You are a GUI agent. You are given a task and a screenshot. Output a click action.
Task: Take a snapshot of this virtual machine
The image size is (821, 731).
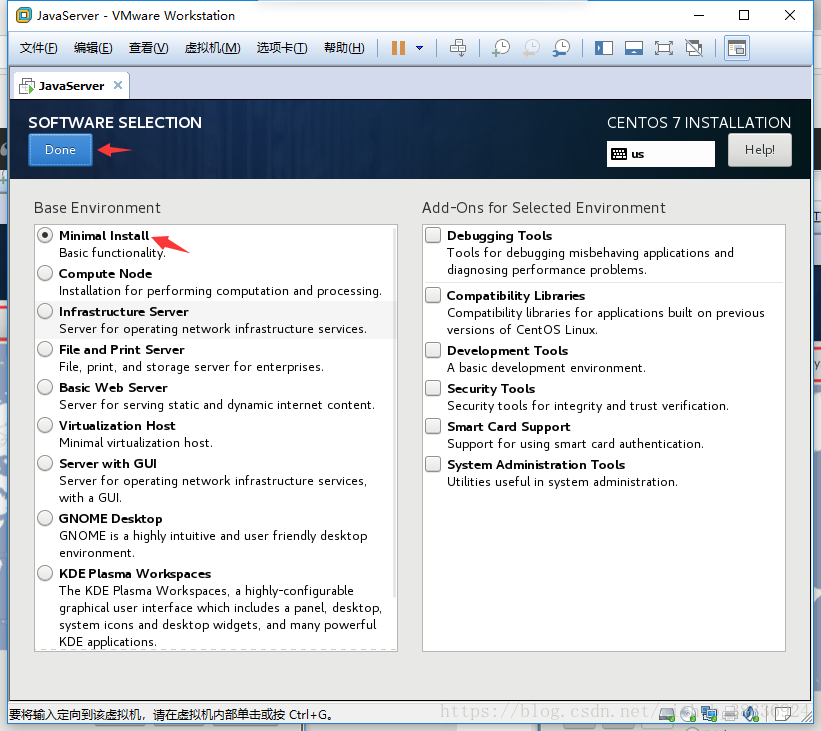tap(501, 48)
